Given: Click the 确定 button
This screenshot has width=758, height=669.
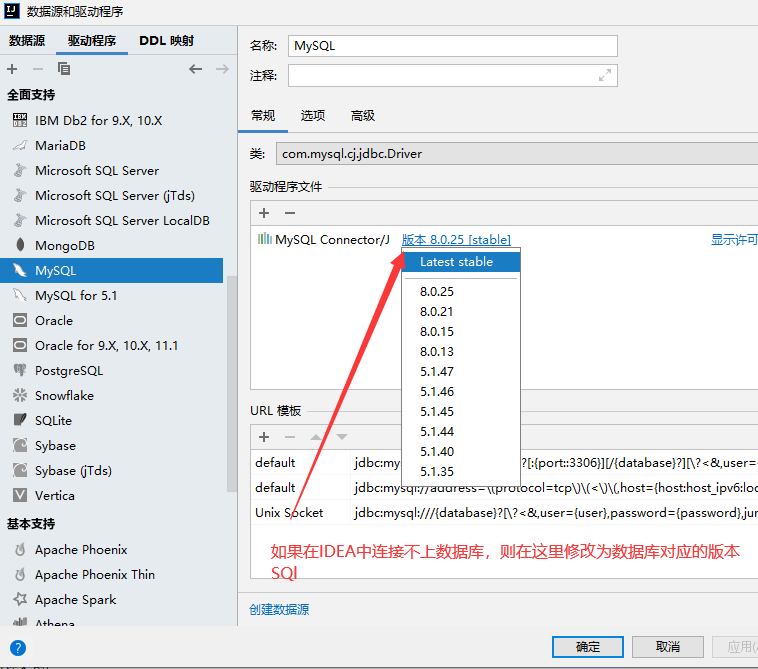Looking at the screenshot, I should (x=588, y=647).
